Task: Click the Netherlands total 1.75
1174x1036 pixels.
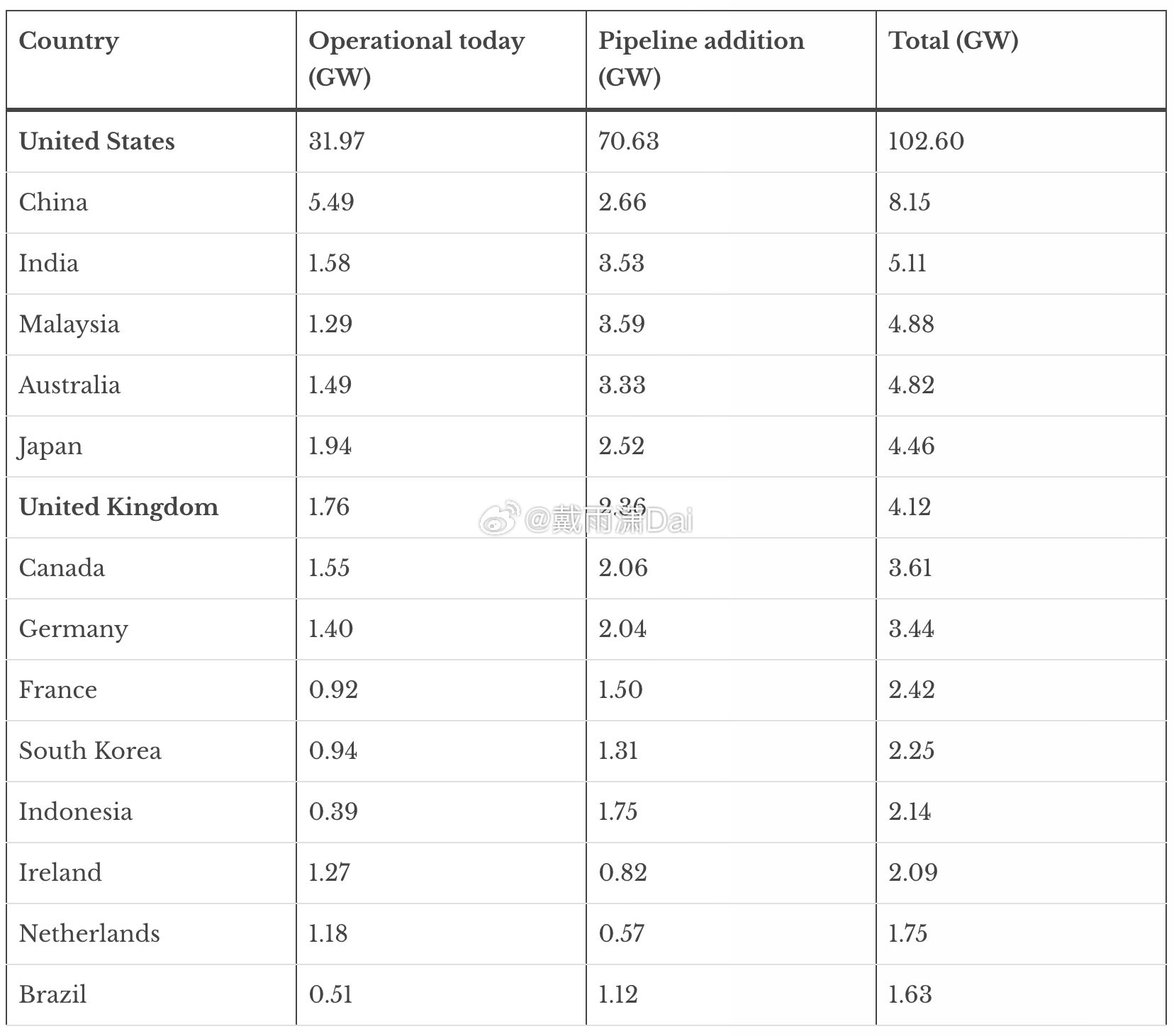Action: tap(908, 933)
